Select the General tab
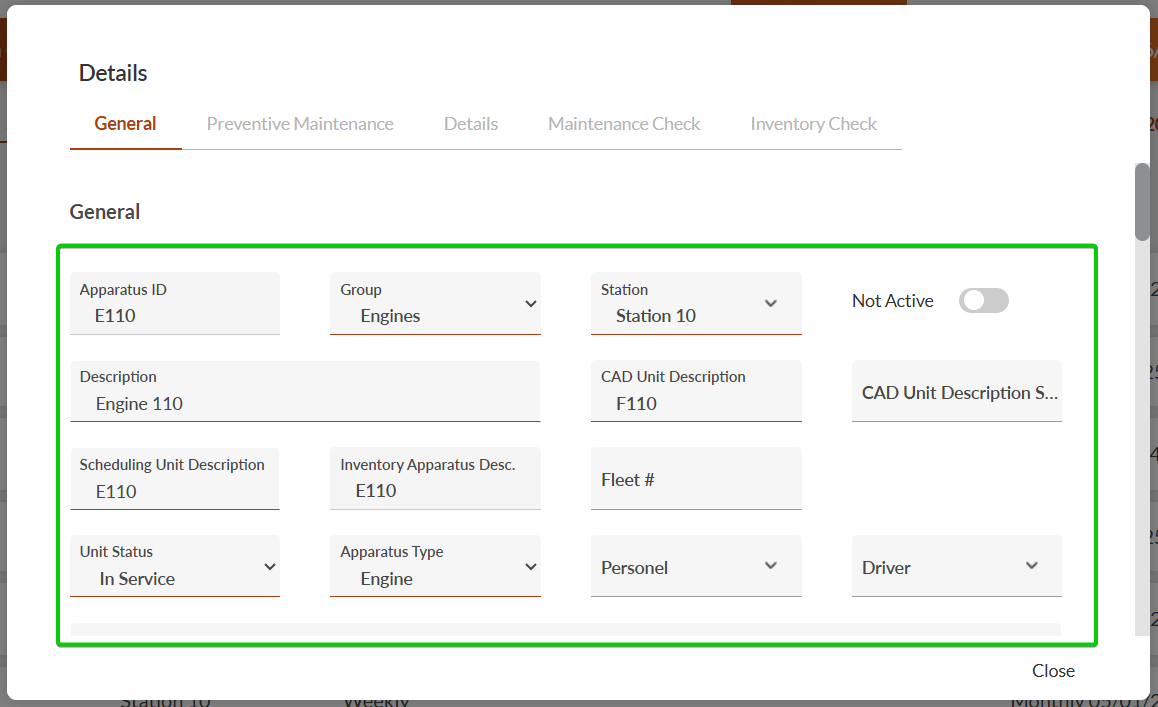 pyautogui.click(x=125, y=124)
